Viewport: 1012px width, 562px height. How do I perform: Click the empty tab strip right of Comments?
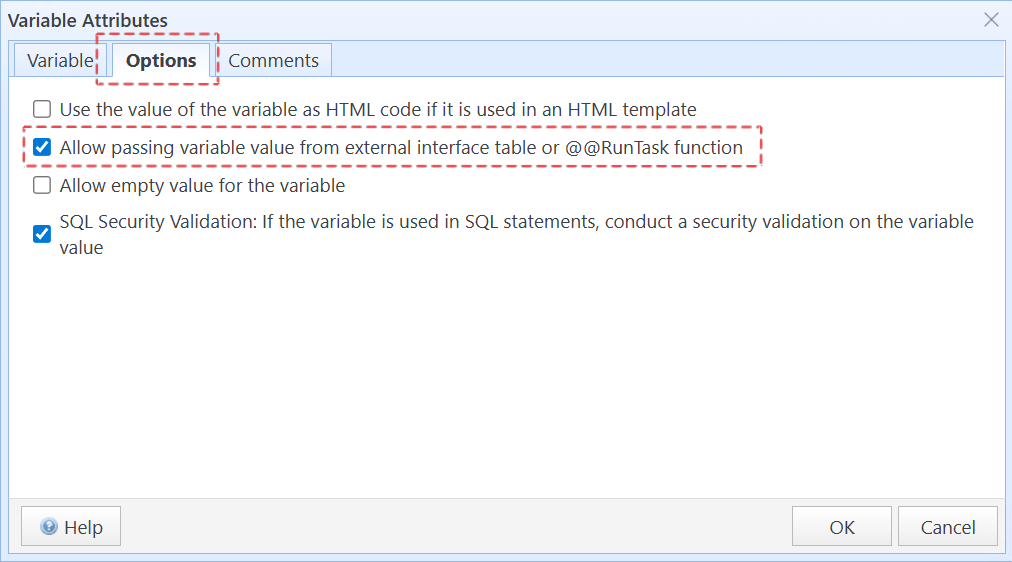coord(660,60)
